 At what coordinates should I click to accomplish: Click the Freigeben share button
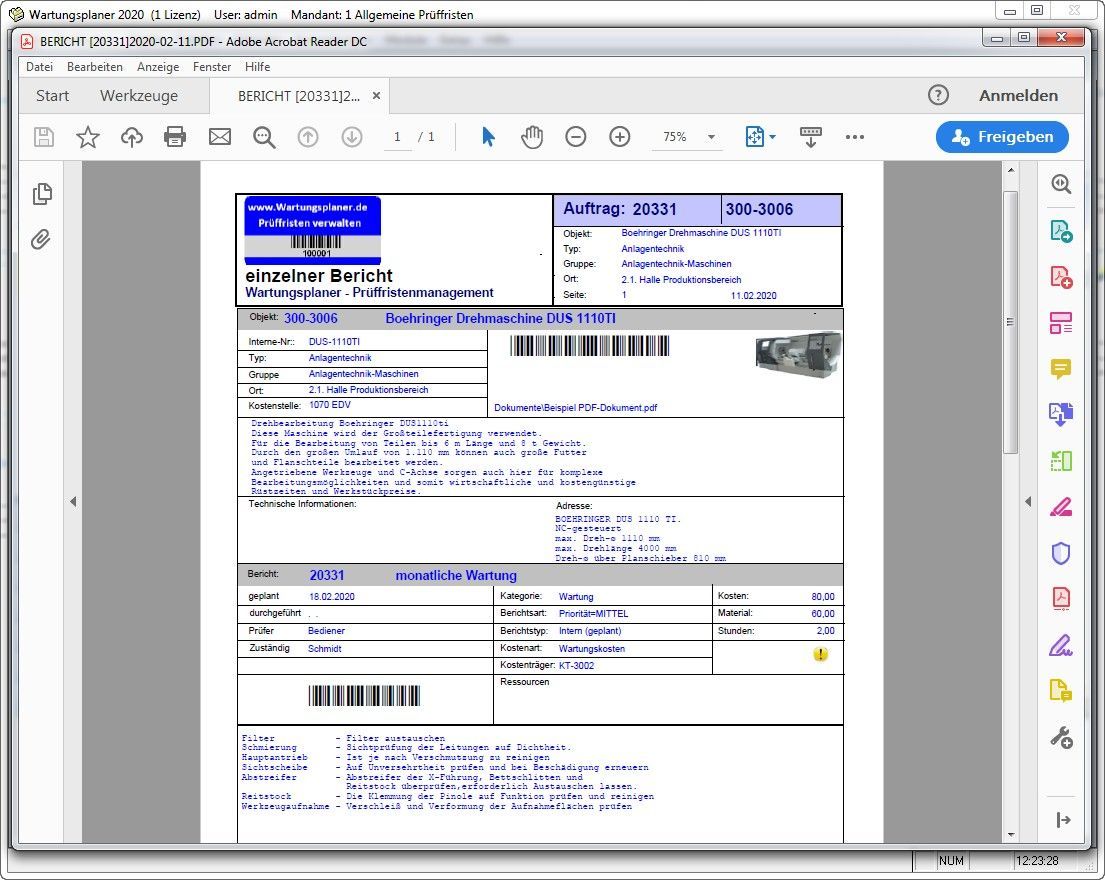[1002, 137]
